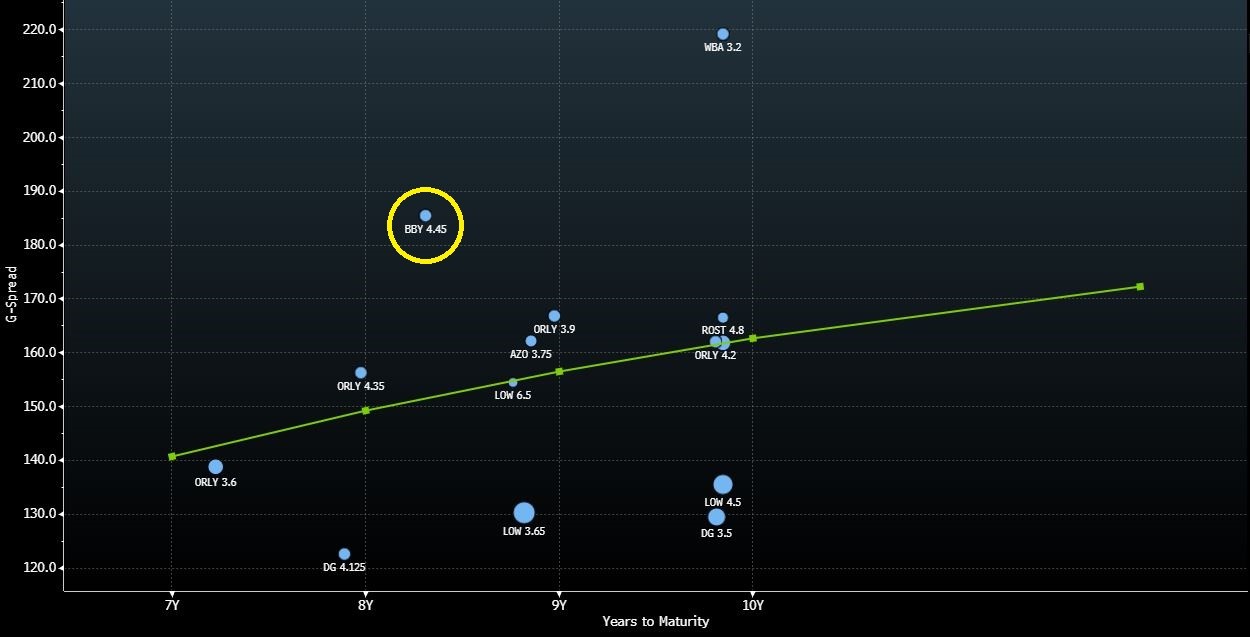Screen dimensions: 1250x637
Task: Select the circled BBY 4.45 bond dot
Action: click(x=425, y=215)
